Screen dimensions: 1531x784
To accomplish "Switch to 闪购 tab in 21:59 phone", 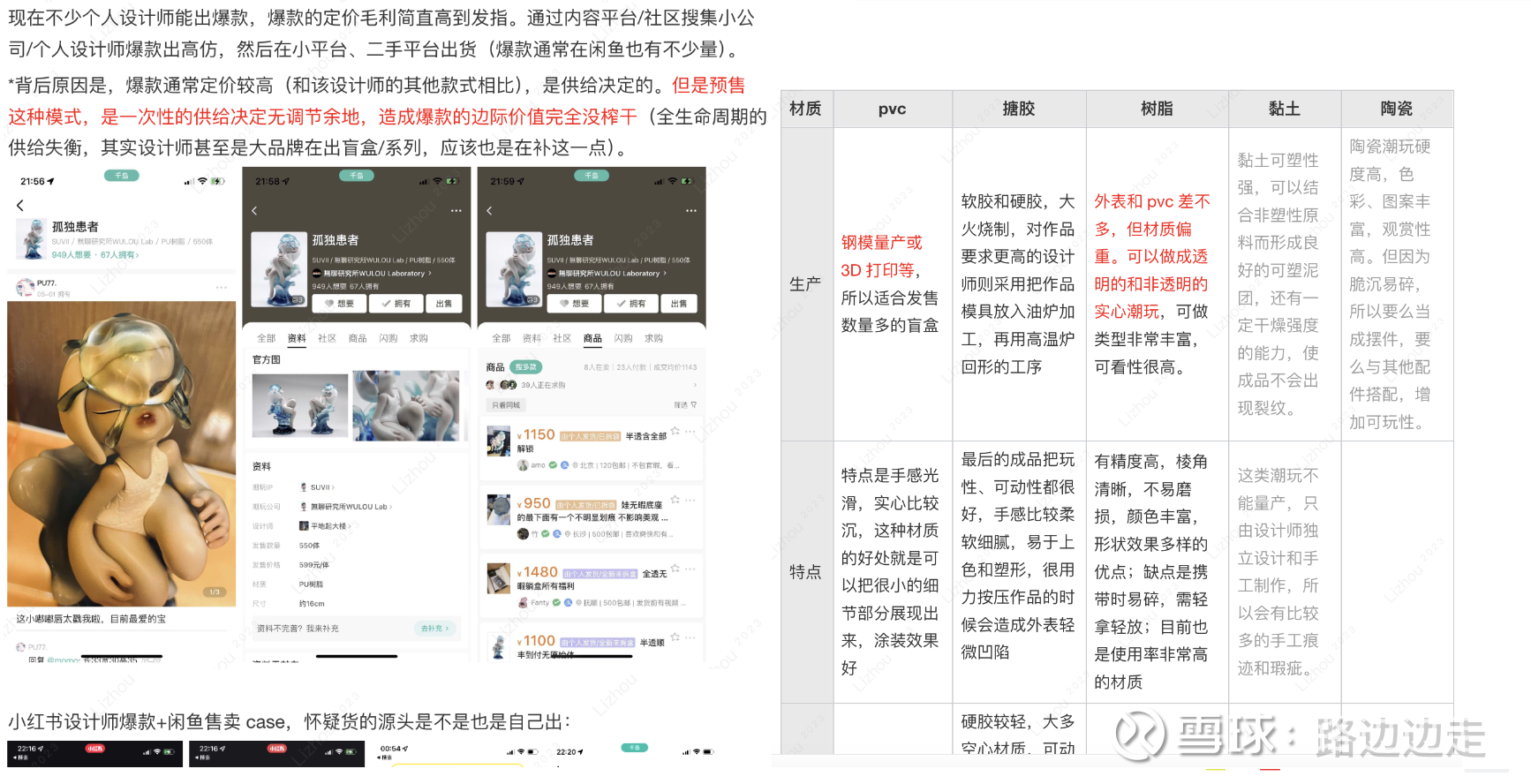I will (623, 338).
